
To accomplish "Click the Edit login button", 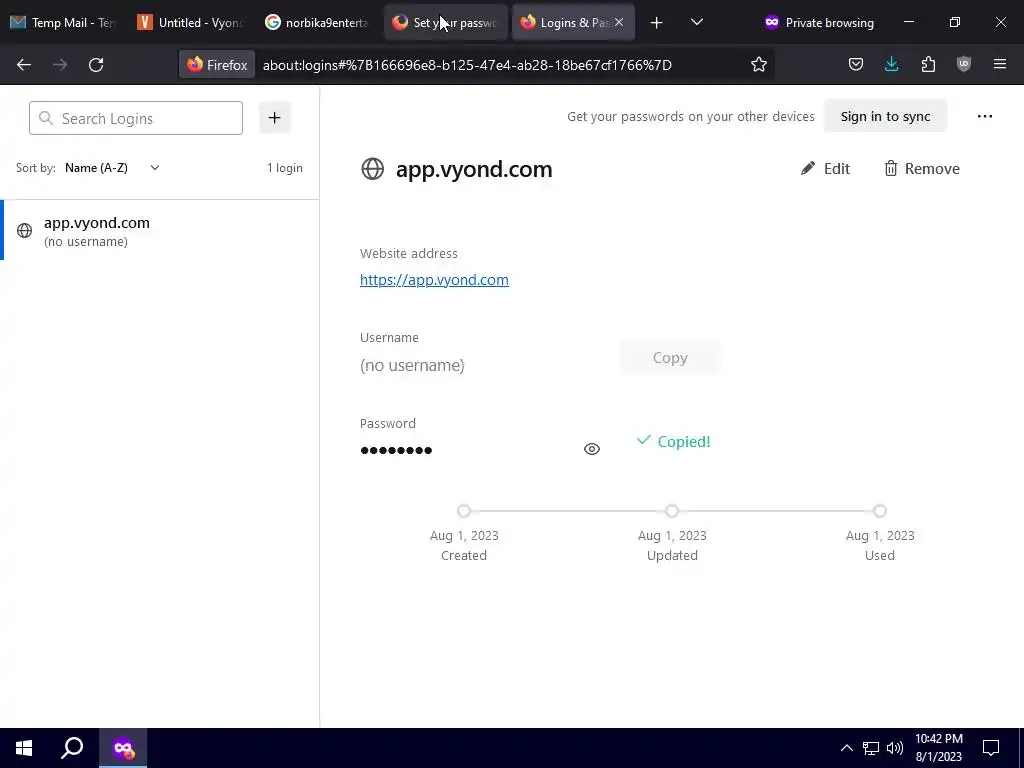I will (825, 168).
